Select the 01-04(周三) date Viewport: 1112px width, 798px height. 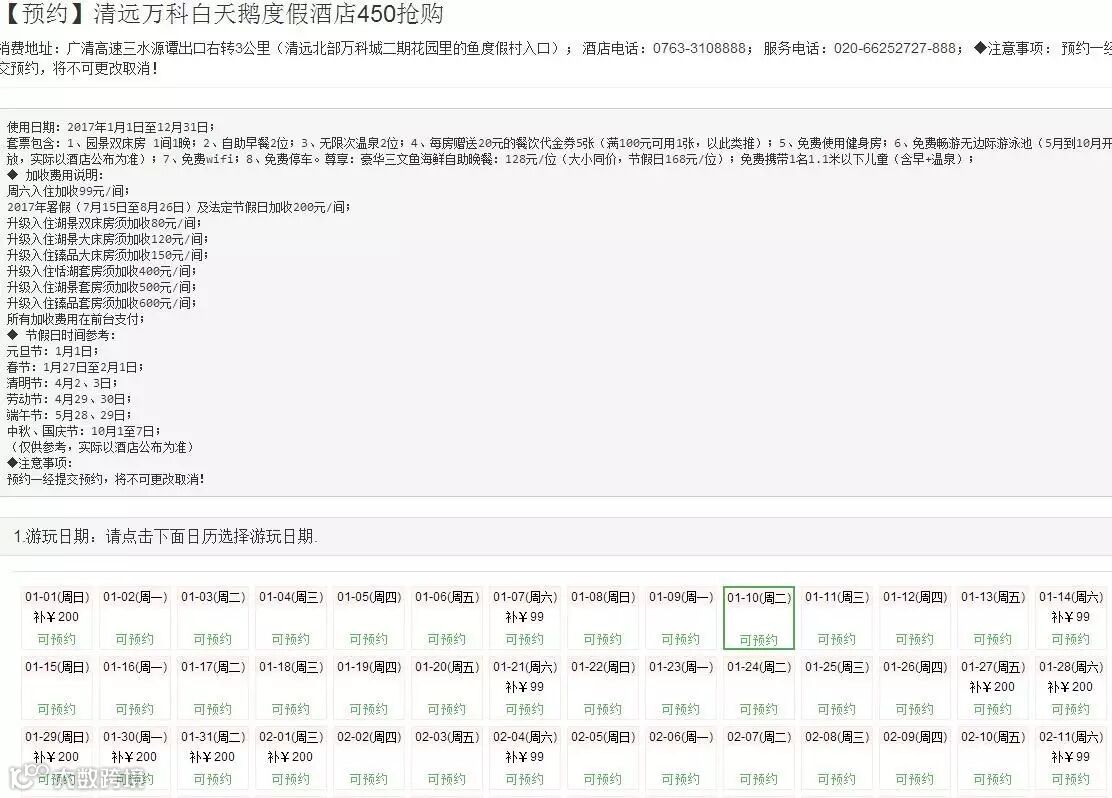[x=291, y=618]
